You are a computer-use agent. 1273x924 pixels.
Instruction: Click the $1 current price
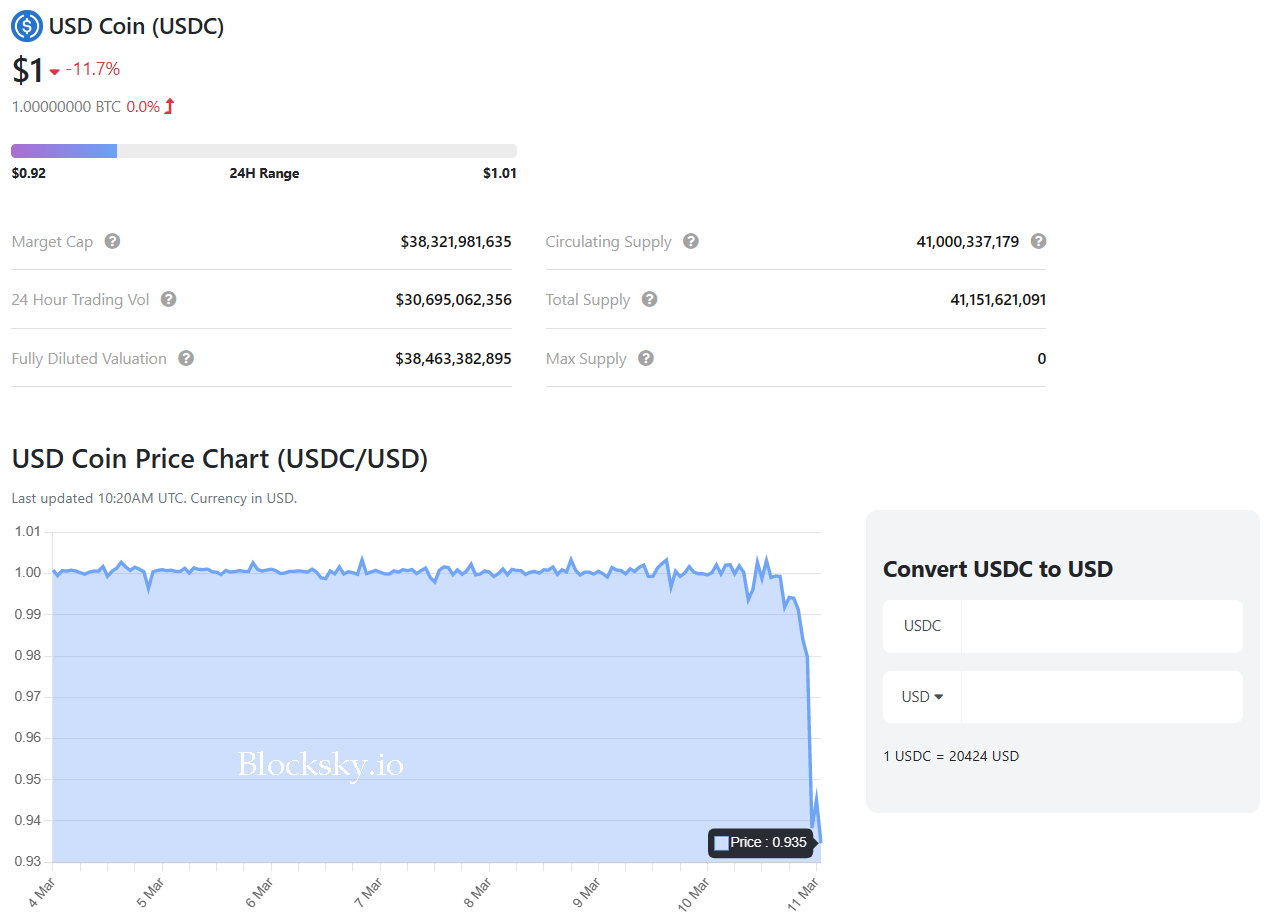click(27, 70)
